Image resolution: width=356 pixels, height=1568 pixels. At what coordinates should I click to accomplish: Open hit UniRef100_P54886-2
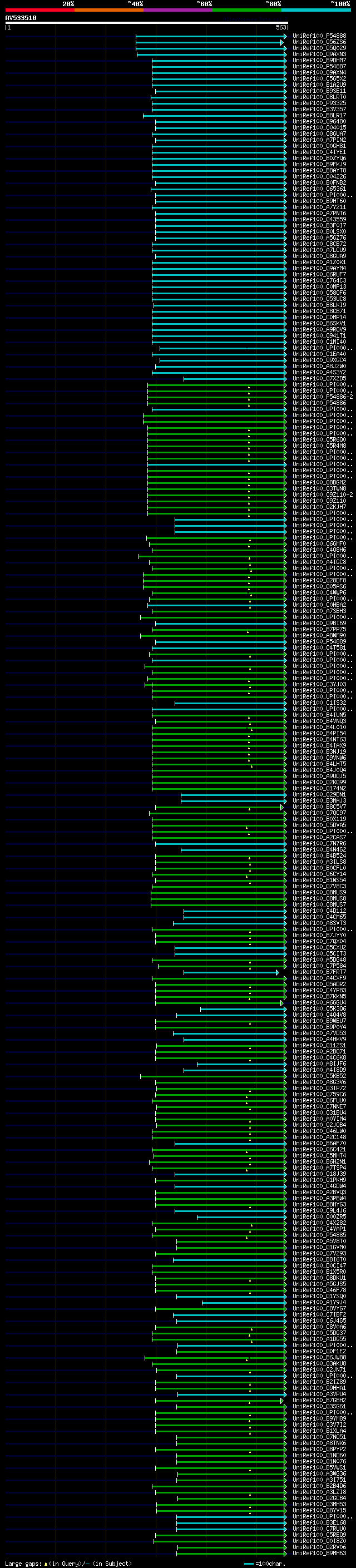click(x=323, y=397)
